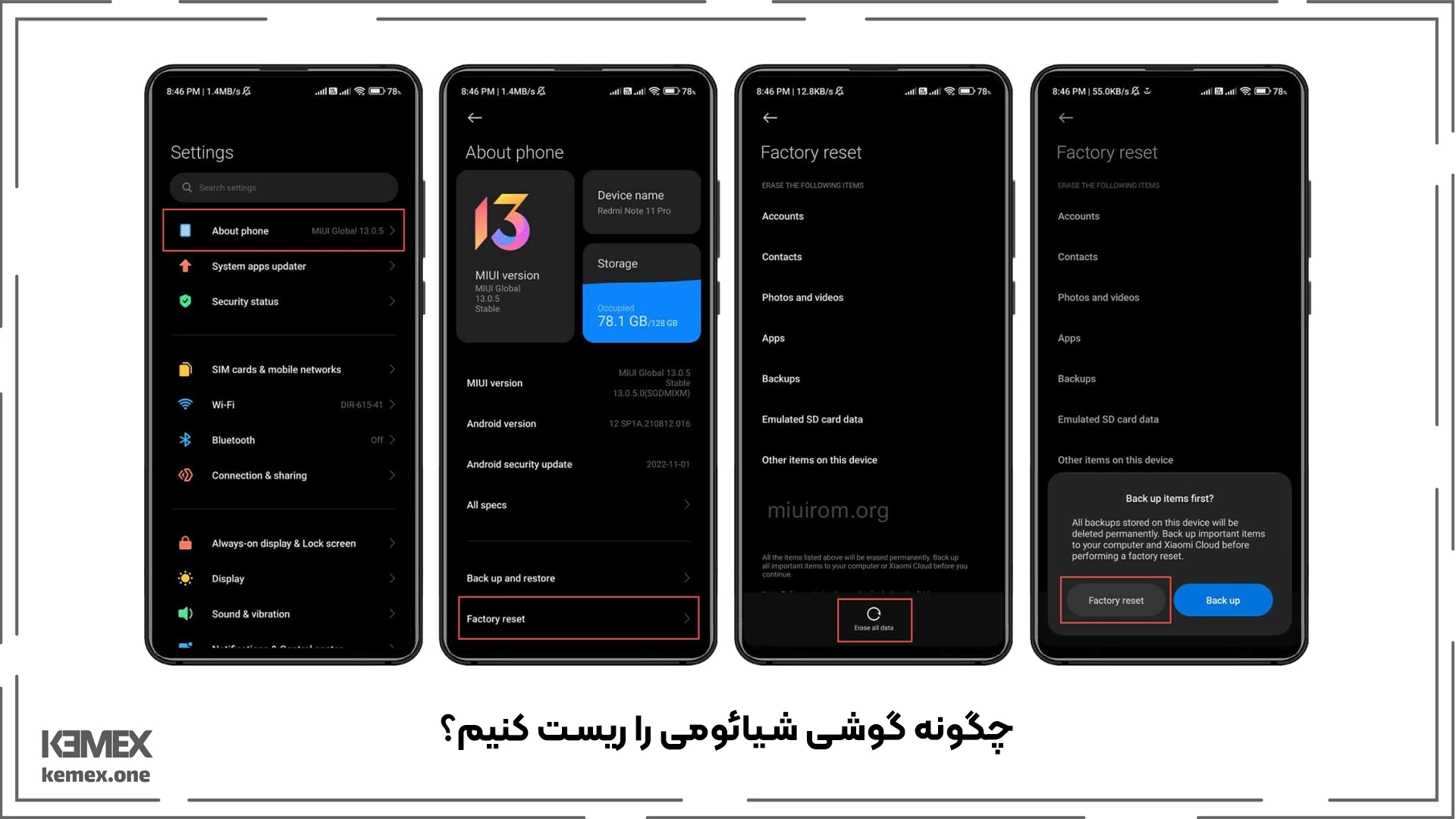Click Factory reset button in confirmation dialog
Image resolution: width=1456 pixels, height=819 pixels.
1115,600
